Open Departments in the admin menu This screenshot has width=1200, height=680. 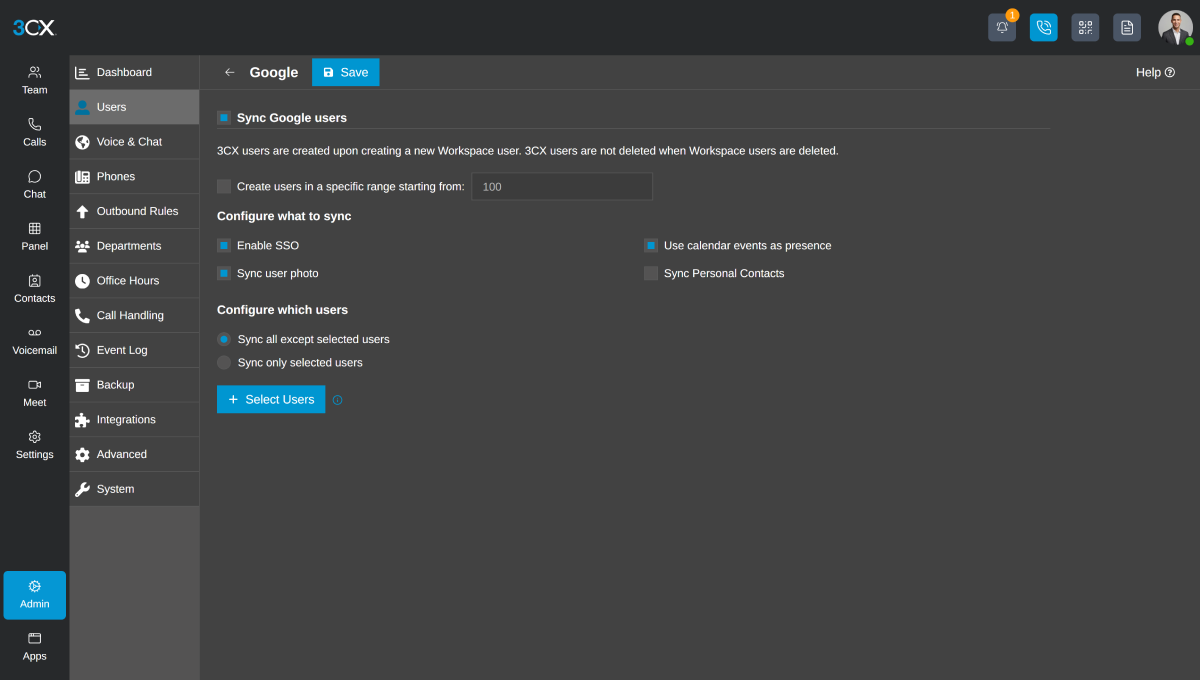coord(135,246)
